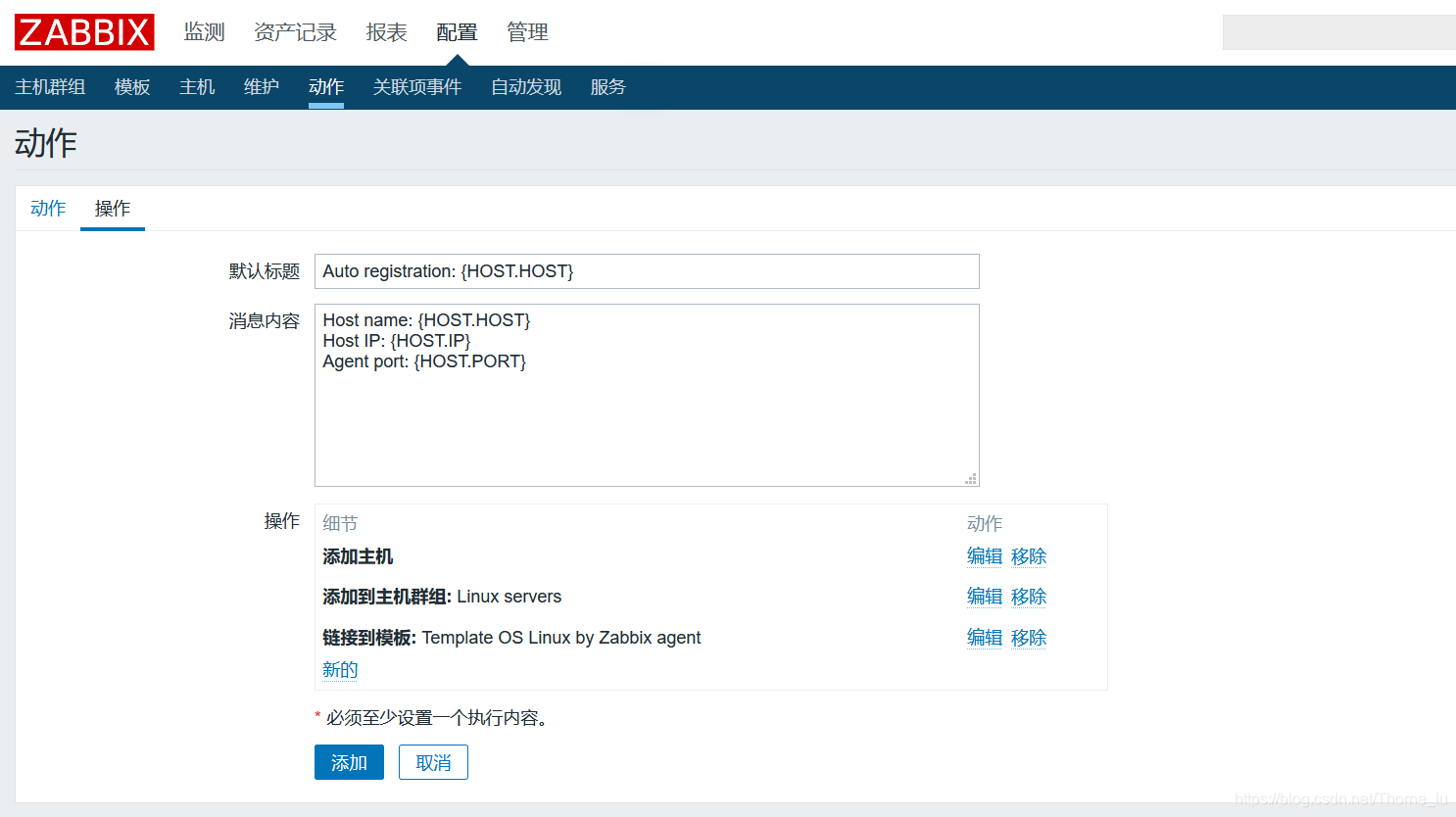Switch to the 操作 form tab
Viewport: 1456px width, 817px height.
[x=113, y=209]
